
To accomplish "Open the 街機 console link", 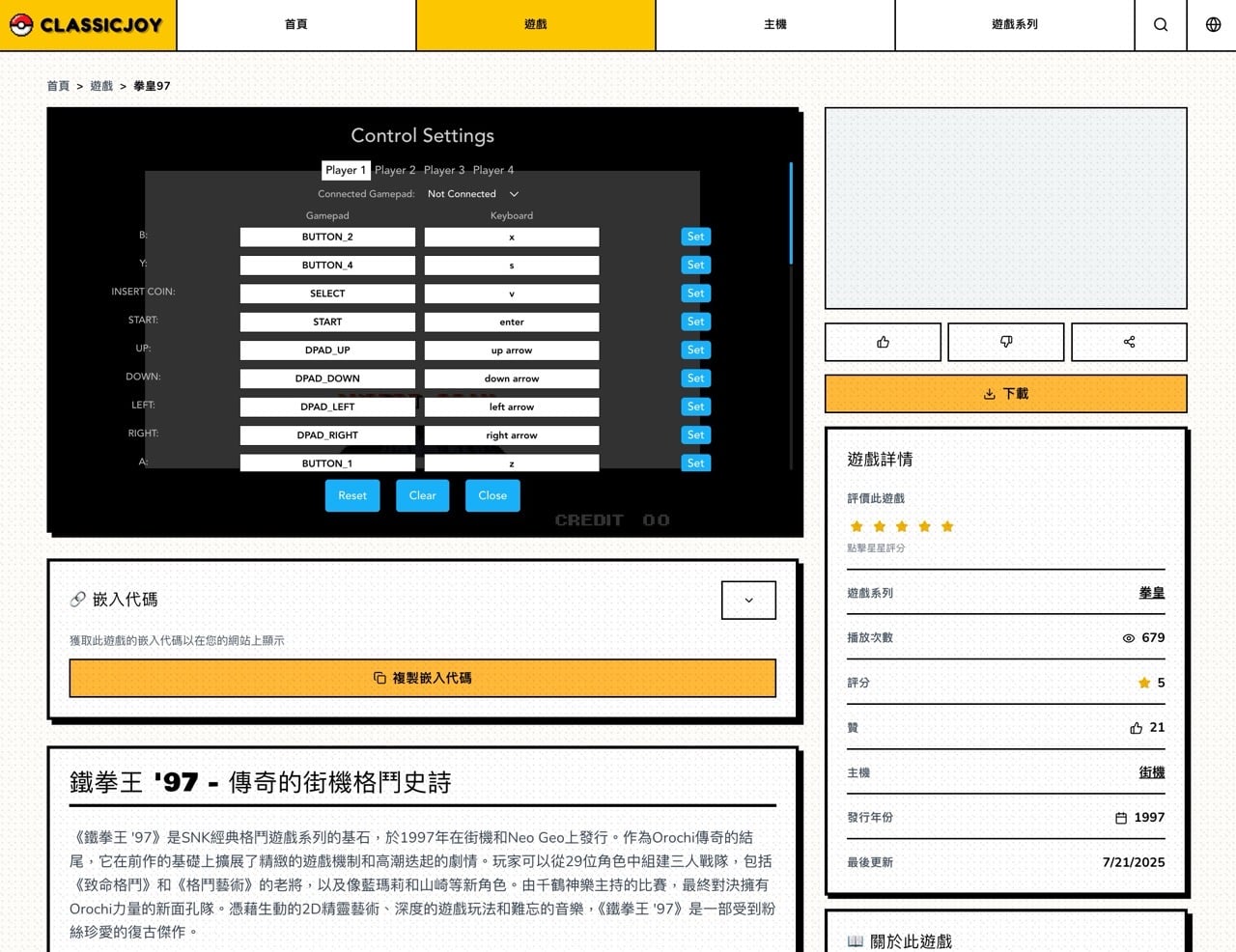I will pos(1152,772).
